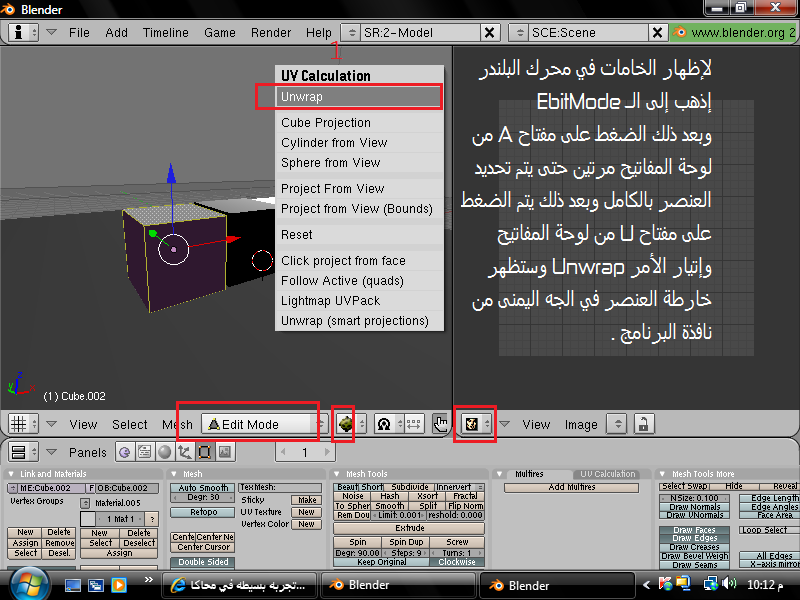
Task: Click the textured draw type icon
Action: [x=346, y=424]
